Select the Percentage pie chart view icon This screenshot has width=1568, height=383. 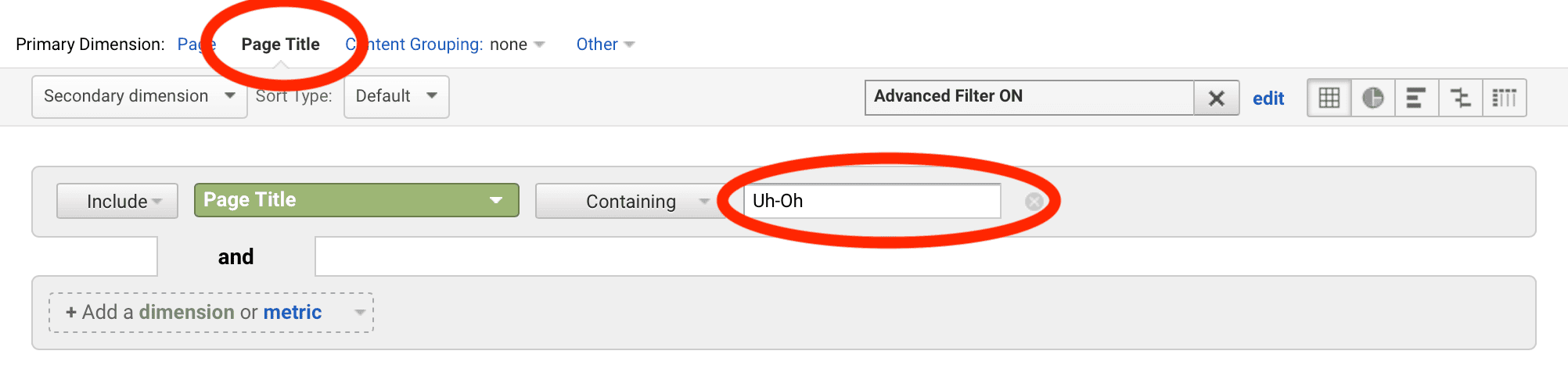(1373, 98)
